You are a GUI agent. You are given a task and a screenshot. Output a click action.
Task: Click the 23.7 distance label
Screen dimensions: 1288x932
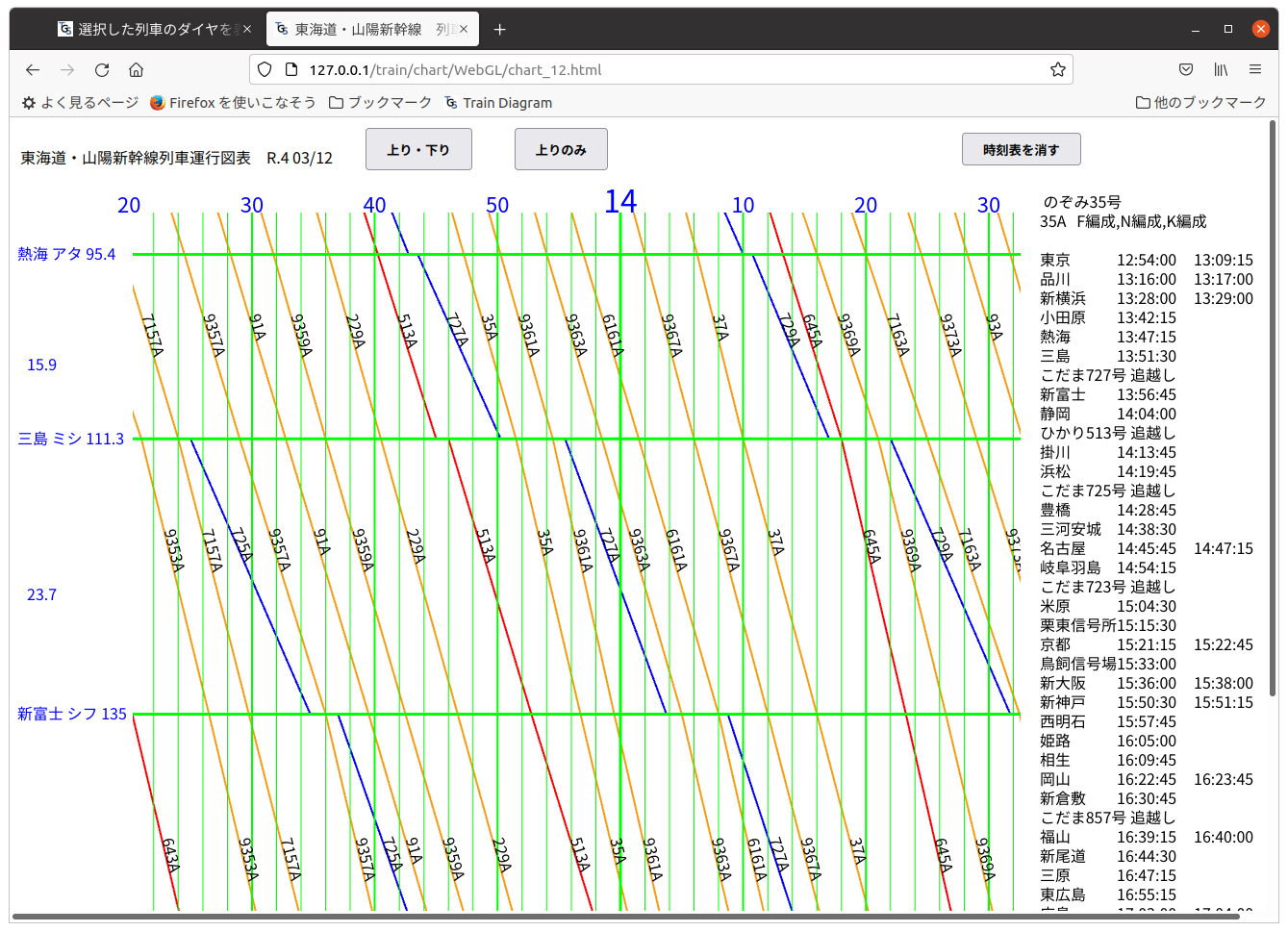coord(41,594)
